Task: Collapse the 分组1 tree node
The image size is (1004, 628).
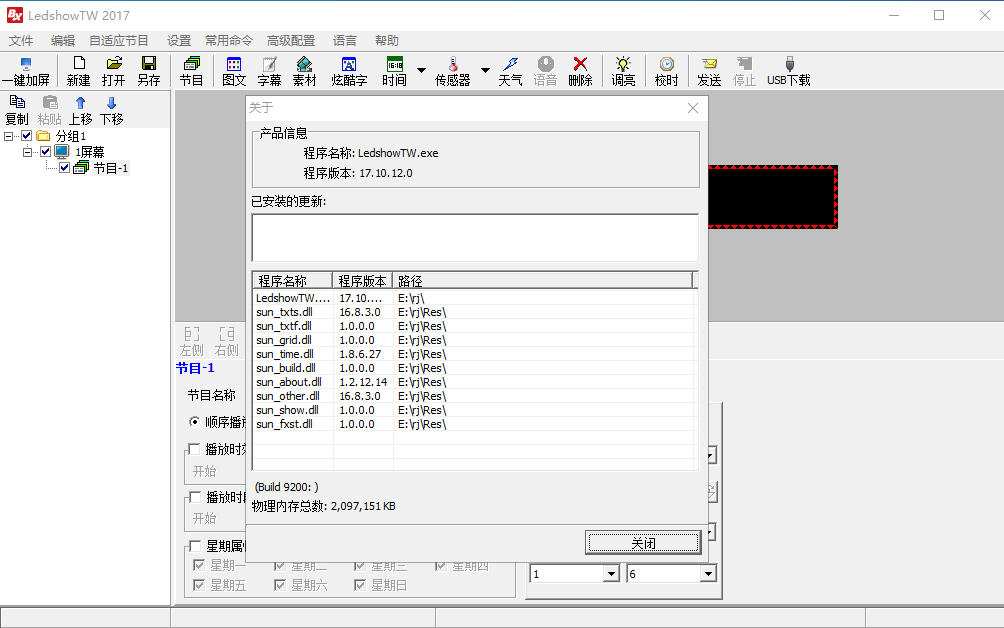Action: click(8, 136)
